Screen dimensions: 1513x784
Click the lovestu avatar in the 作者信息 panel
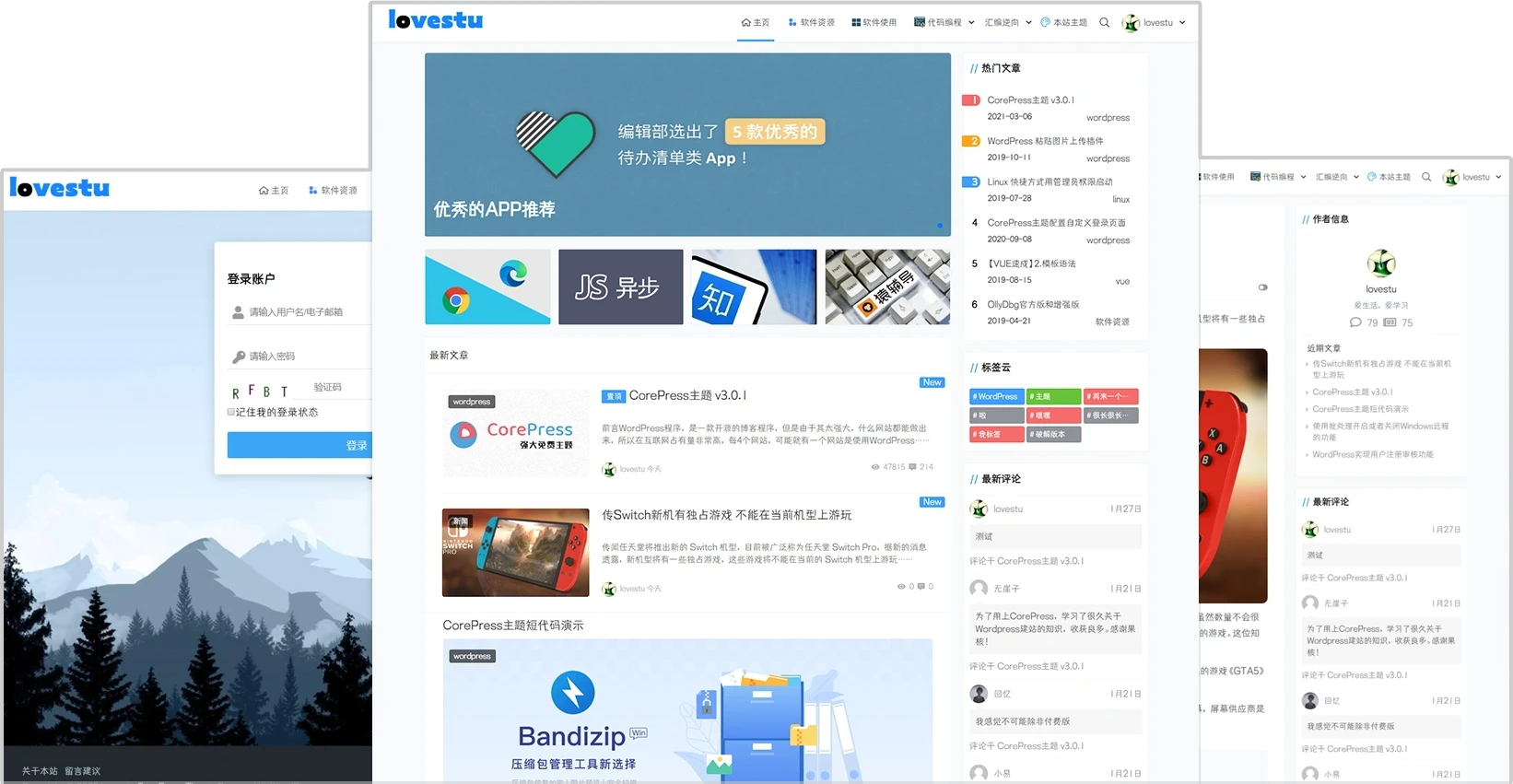click(x=1380, y=263)
